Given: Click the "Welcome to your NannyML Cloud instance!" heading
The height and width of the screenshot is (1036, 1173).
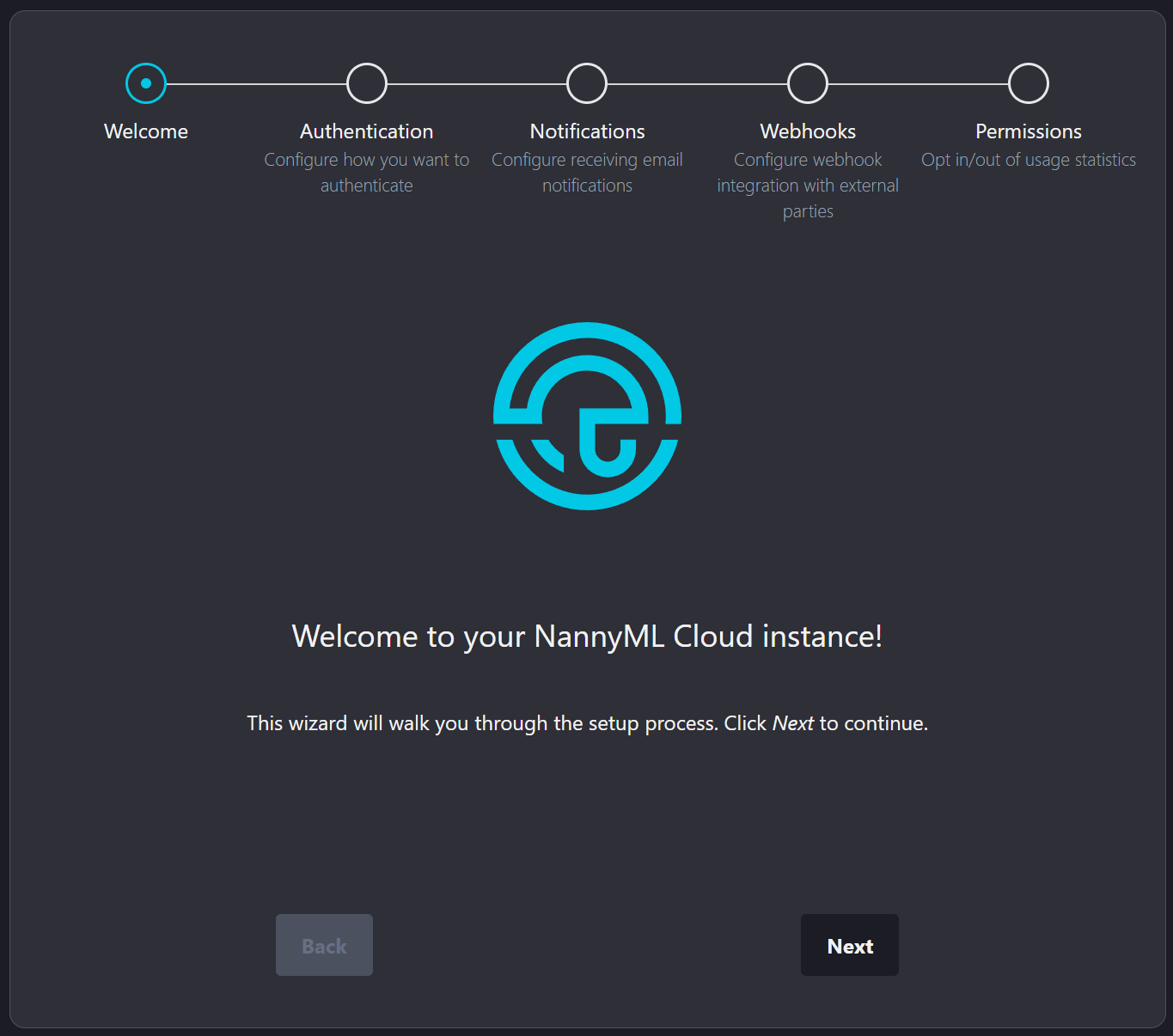Looking at the screenshot, I should point(587,637).
